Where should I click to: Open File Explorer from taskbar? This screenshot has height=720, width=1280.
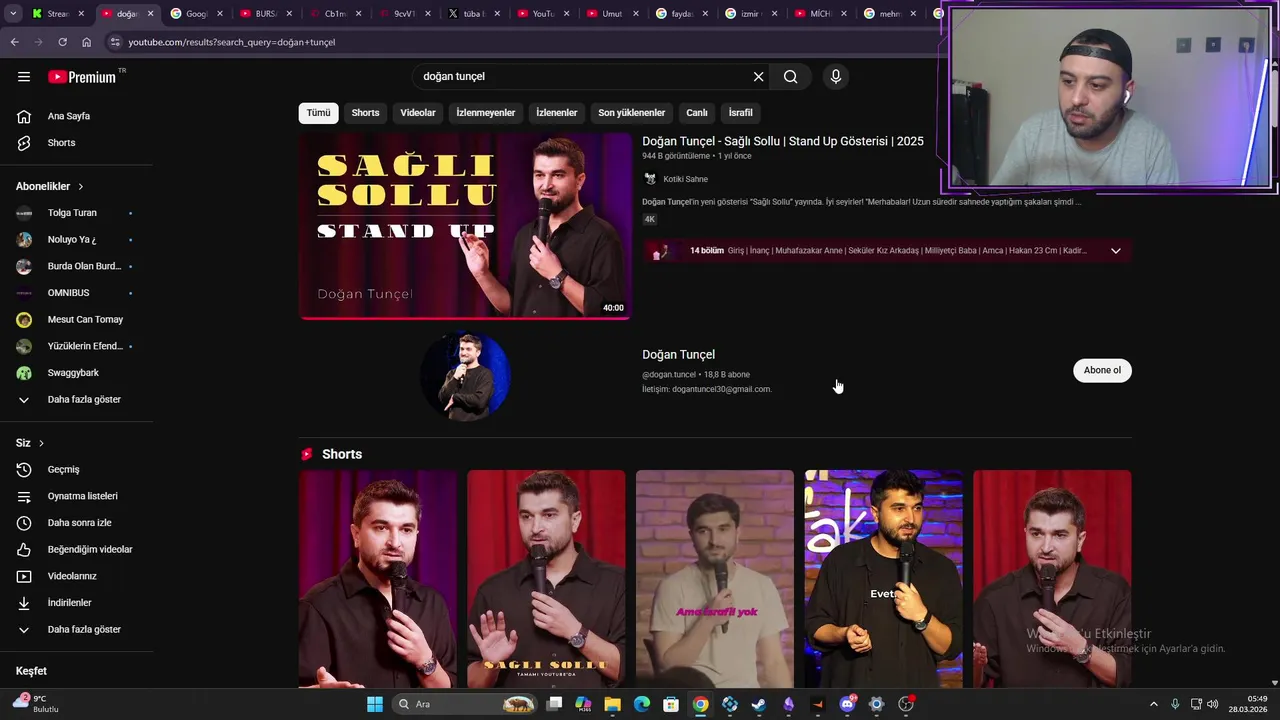pos(612,704)
